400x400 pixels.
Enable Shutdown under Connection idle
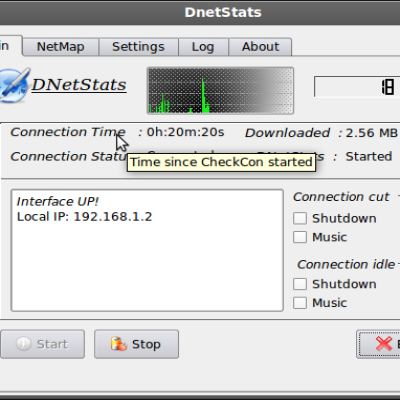[300, 284]
